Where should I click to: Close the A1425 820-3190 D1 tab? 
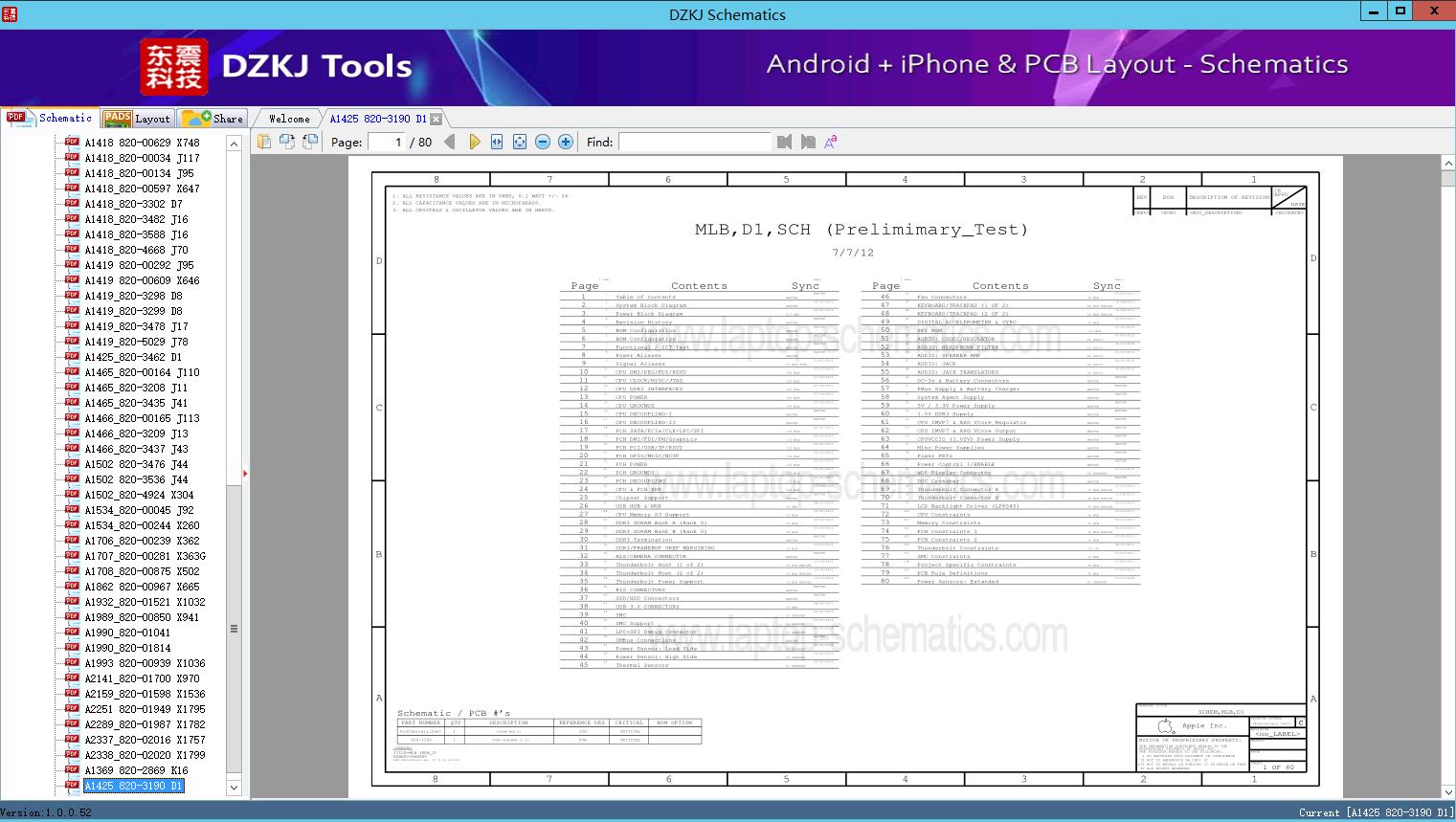pos(437,119)
